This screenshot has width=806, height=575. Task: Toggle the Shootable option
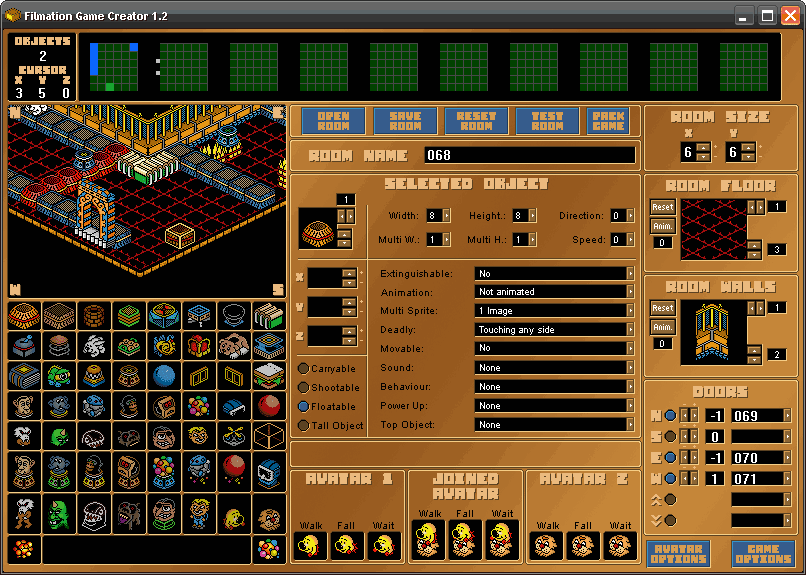303,387
